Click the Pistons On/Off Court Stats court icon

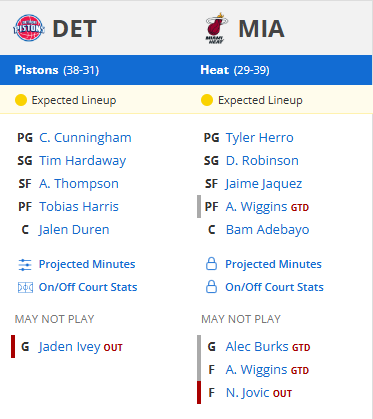click(x=25, y=287)
